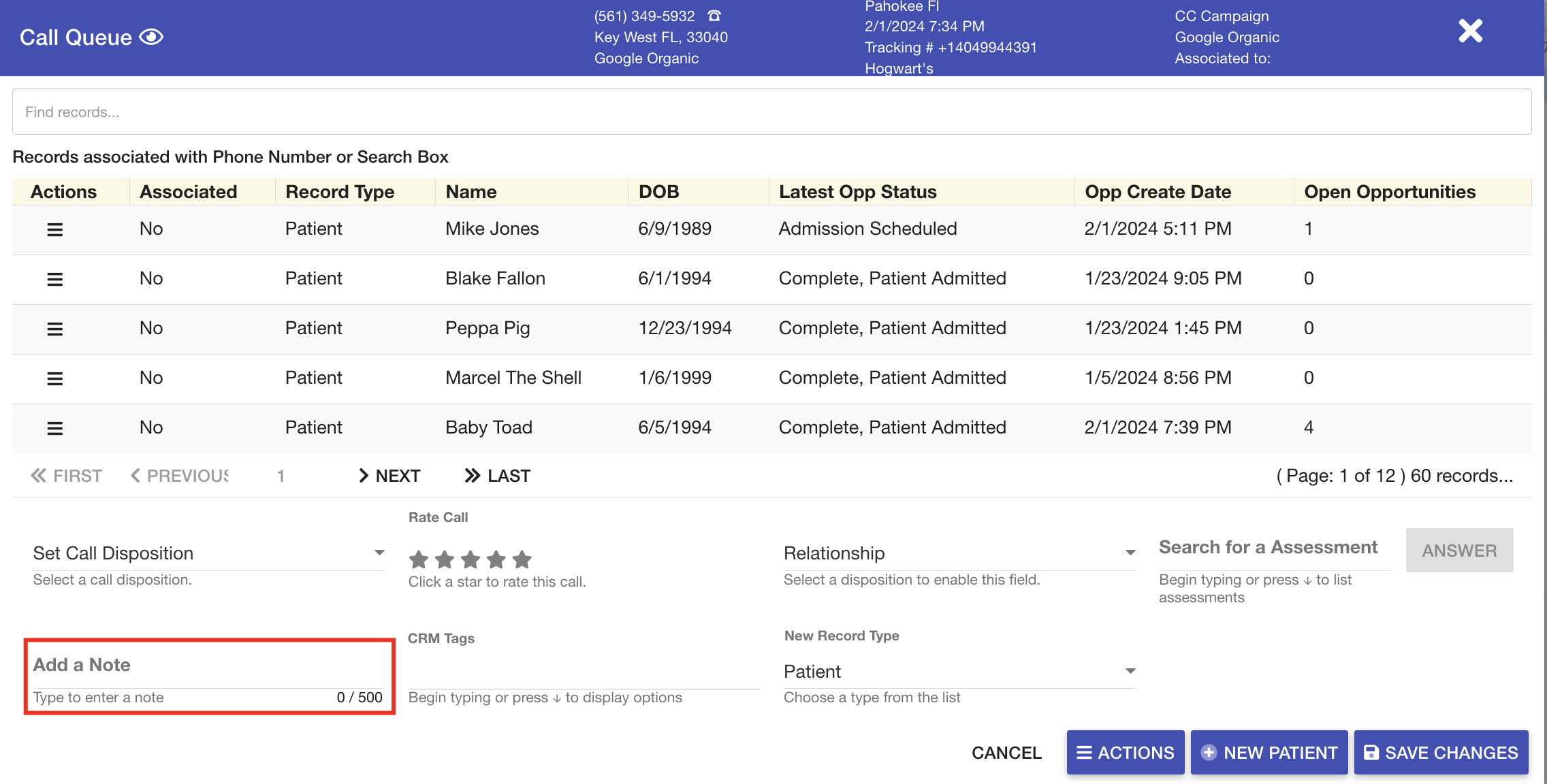Rate the call three stars

click(x=471, y=559)
